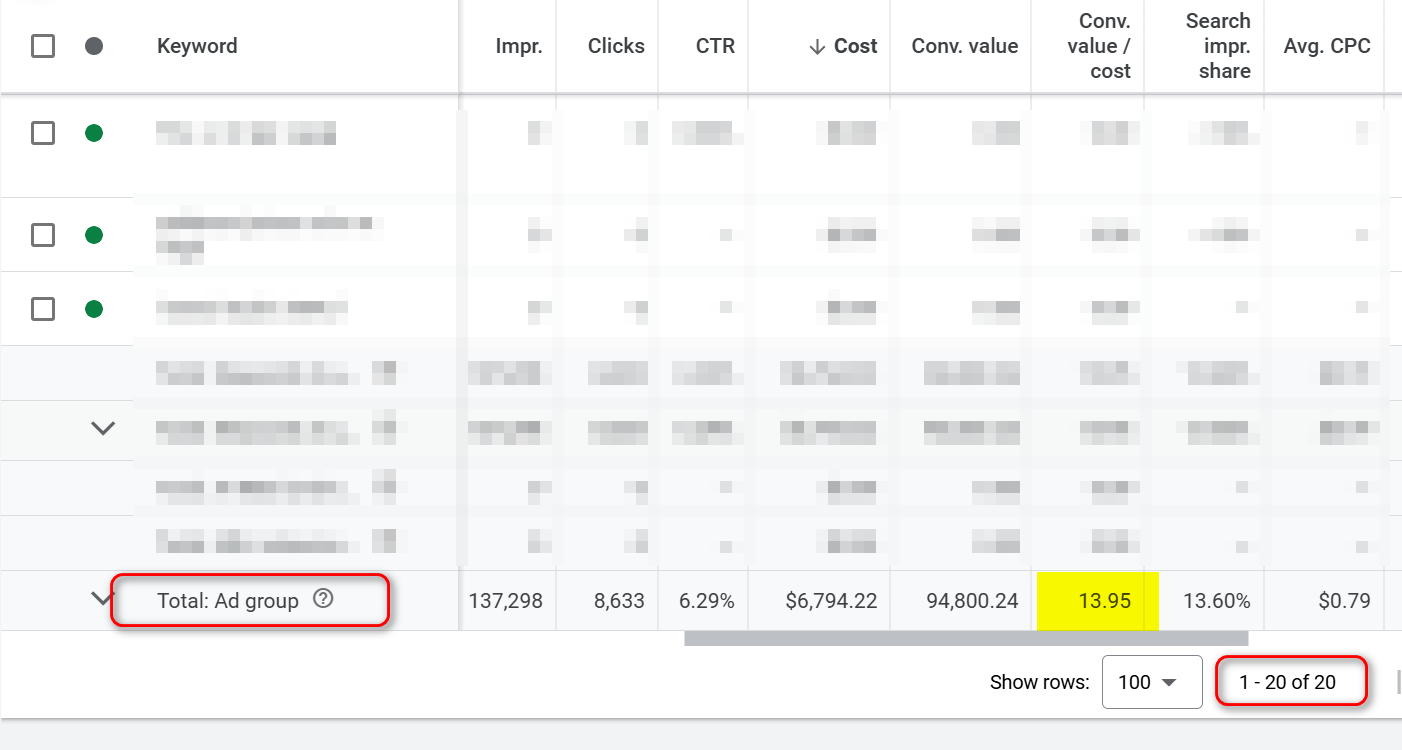1402x750 pixels.
Task: Select the second keyword row's checkbox
Action: click(x=43, y=235)
